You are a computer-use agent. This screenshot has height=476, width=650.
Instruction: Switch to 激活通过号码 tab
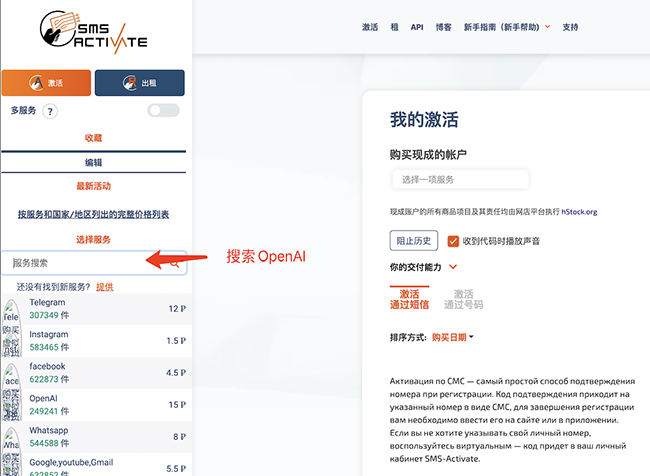pyautogui.click(x=463, y=299)
